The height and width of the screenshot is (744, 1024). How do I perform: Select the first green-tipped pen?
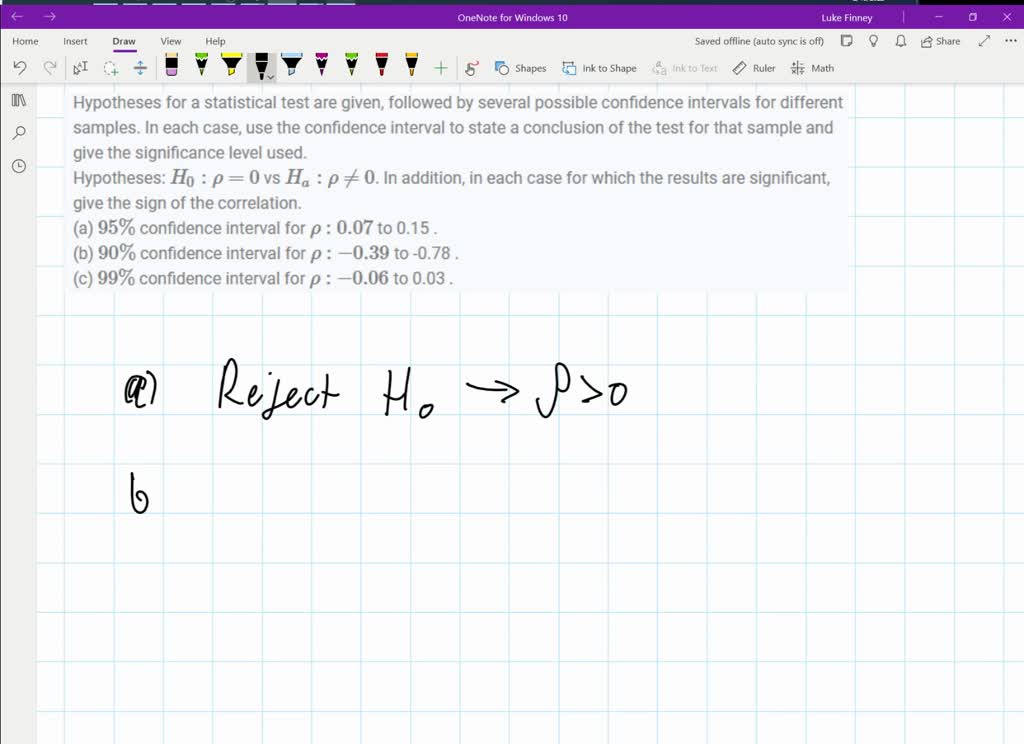click(201, 65)
